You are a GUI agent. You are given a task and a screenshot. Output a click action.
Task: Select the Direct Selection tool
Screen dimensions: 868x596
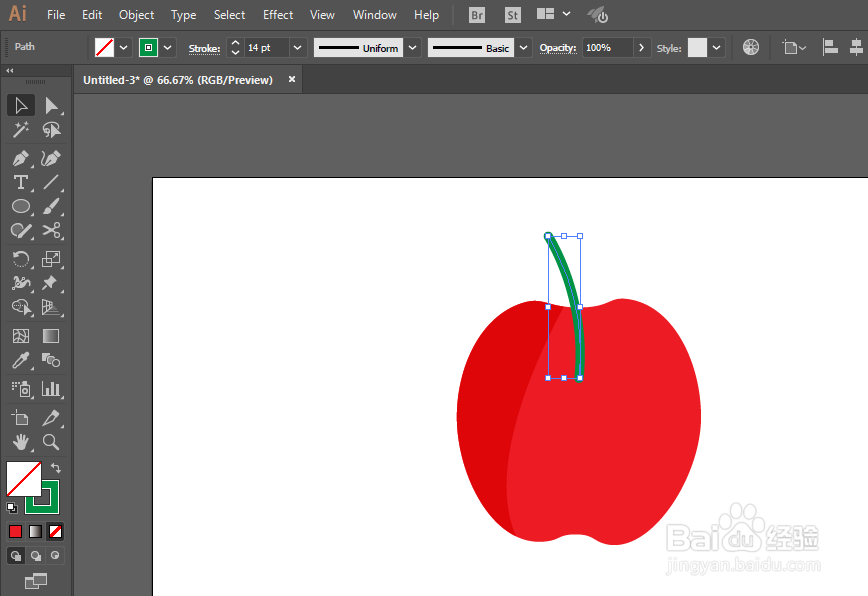pos(51,105)
